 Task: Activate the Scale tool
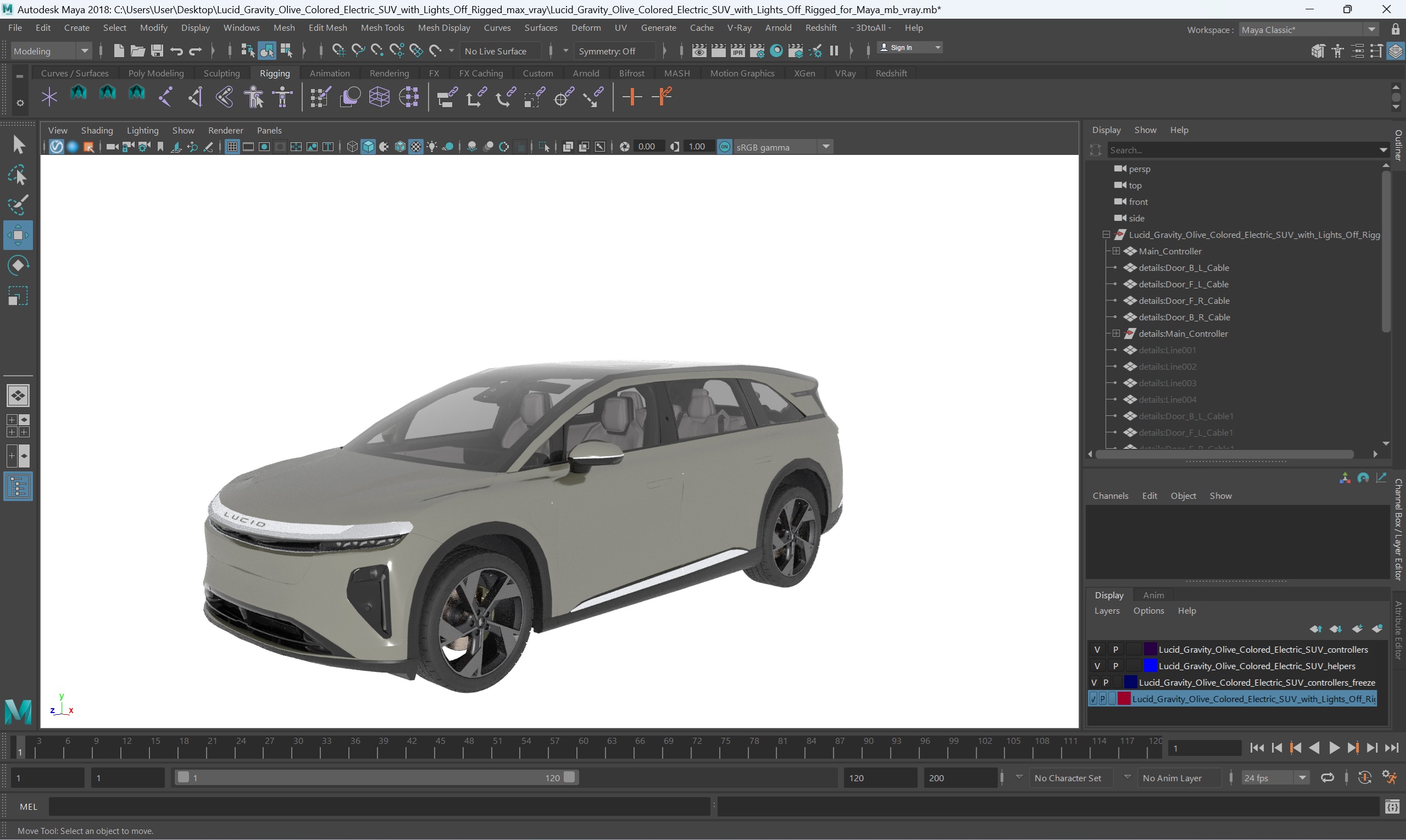(x=18, y=296)
